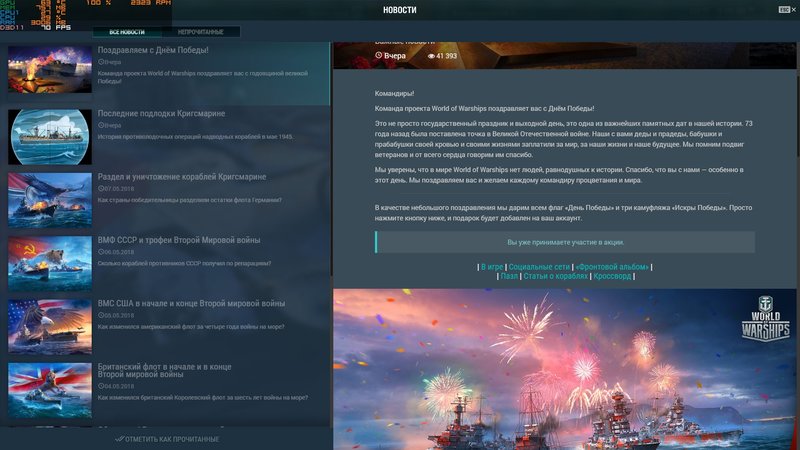Switch to the ВСЕ НОВОСТИ tab
Viewport: 800px width, 450px height.
(x=127, y=32)
